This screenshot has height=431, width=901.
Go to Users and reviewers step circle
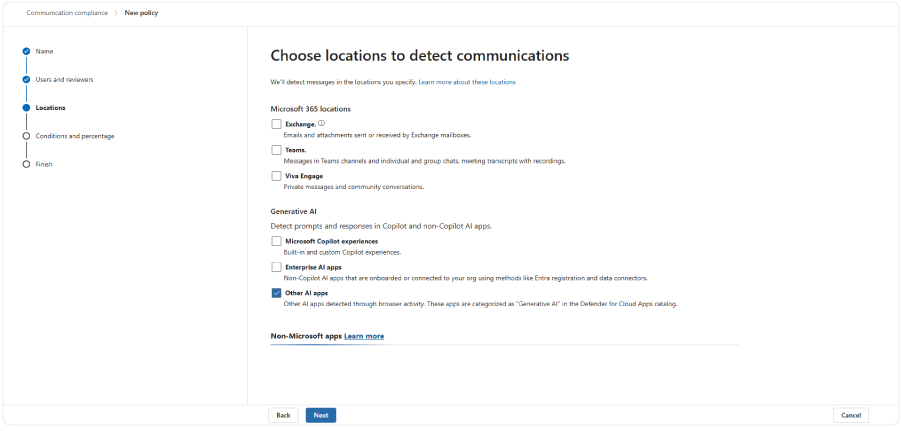pos(26,79)
